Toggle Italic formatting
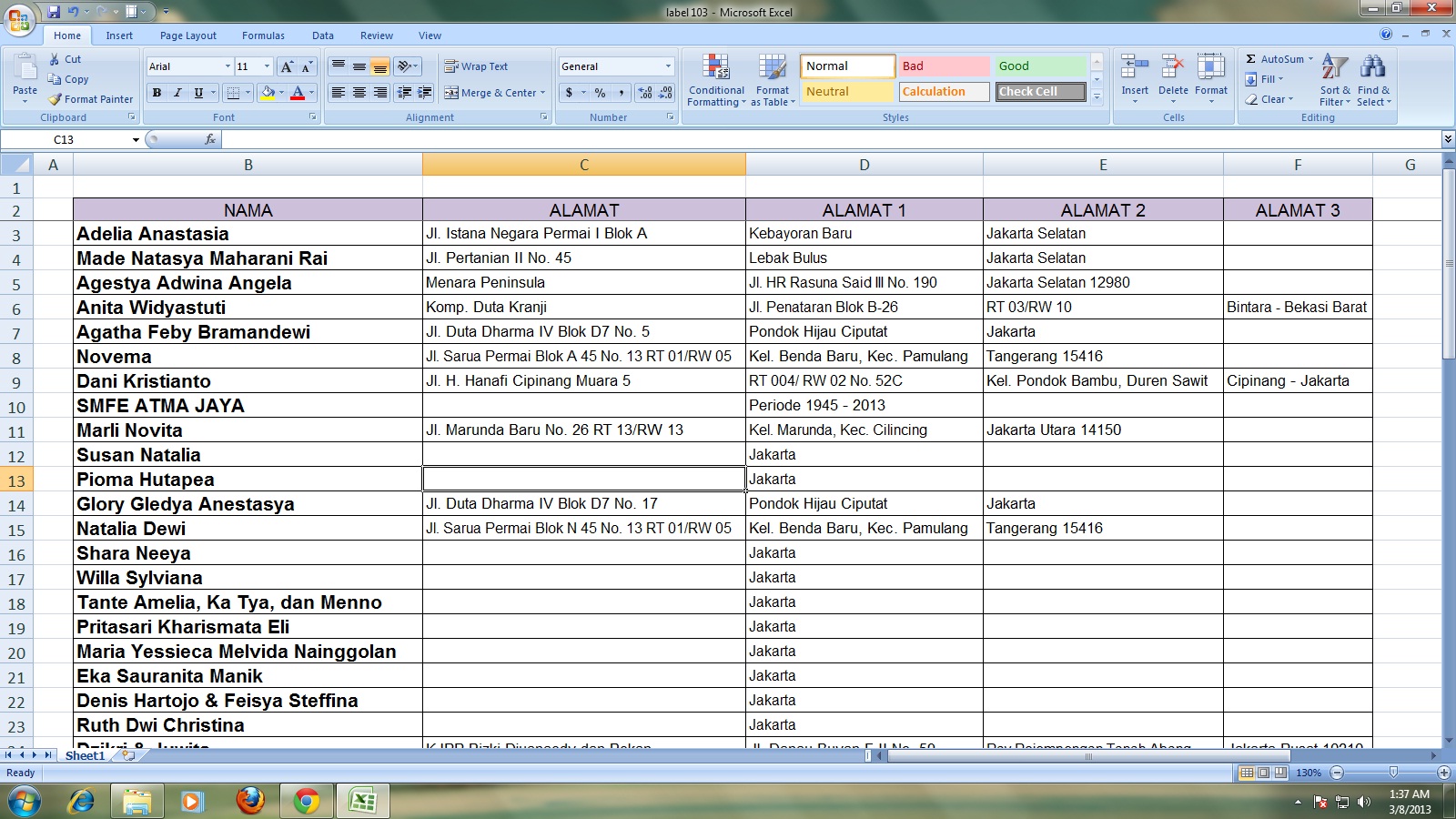This screenshot has height=819, width=1456. coord(177,93)
